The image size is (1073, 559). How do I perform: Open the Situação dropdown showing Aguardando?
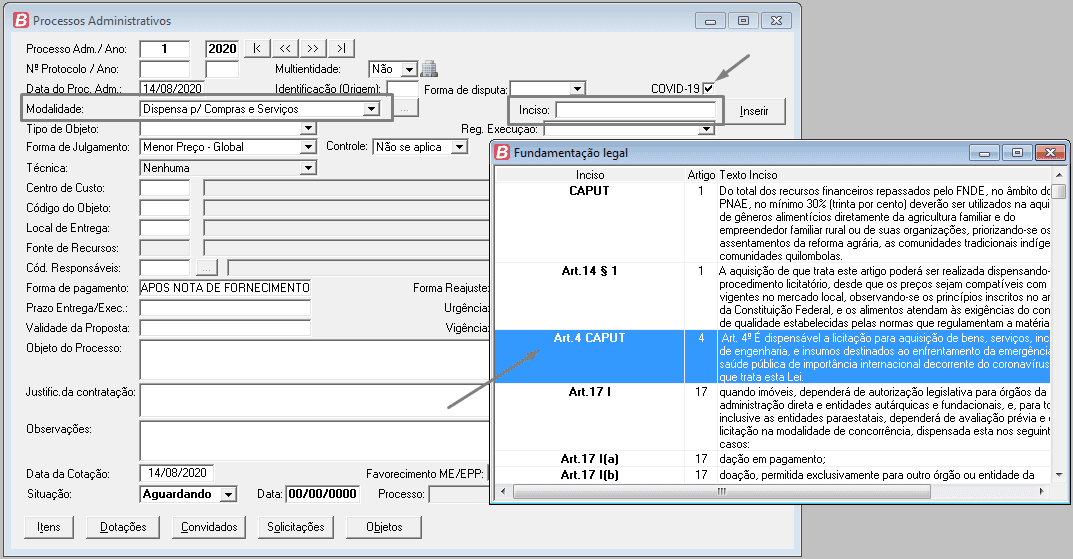(228, 494)
